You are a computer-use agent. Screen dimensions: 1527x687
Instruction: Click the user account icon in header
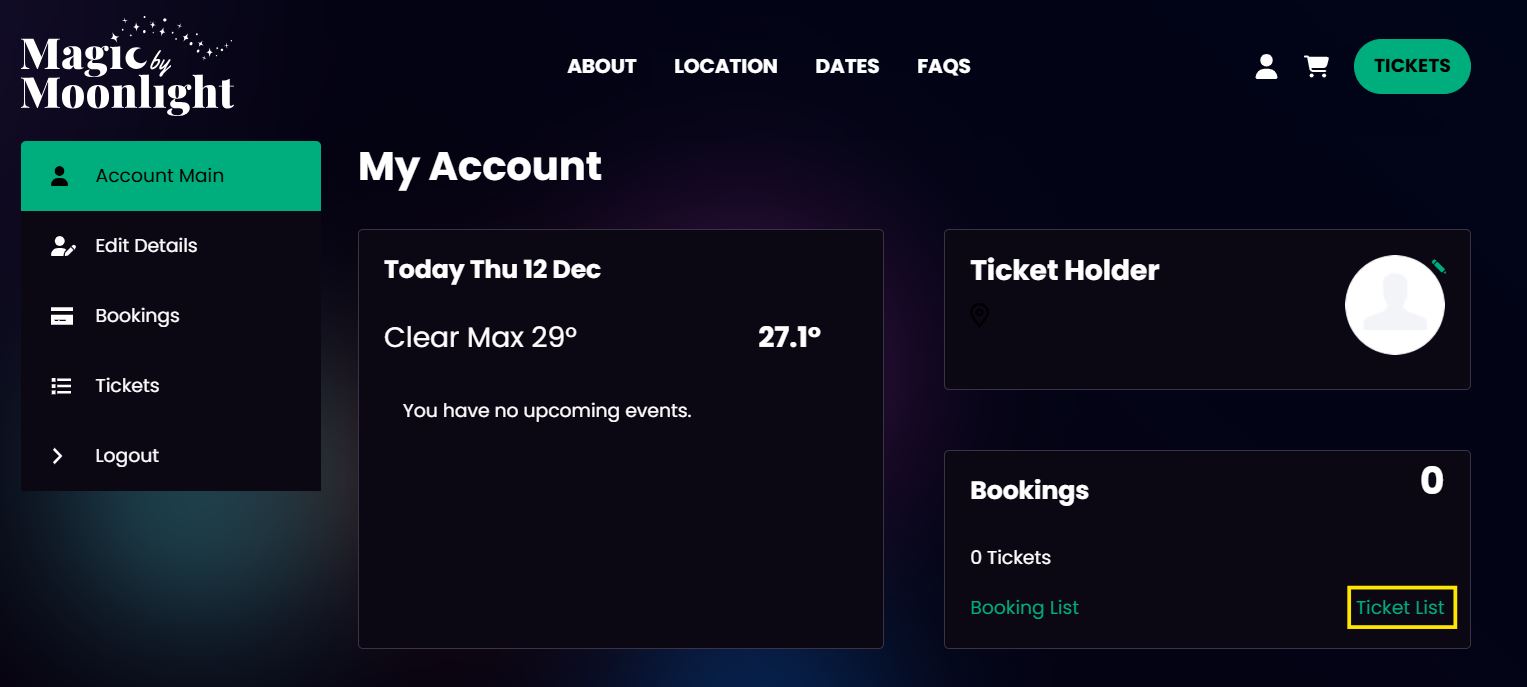[x=1266, y=67]
